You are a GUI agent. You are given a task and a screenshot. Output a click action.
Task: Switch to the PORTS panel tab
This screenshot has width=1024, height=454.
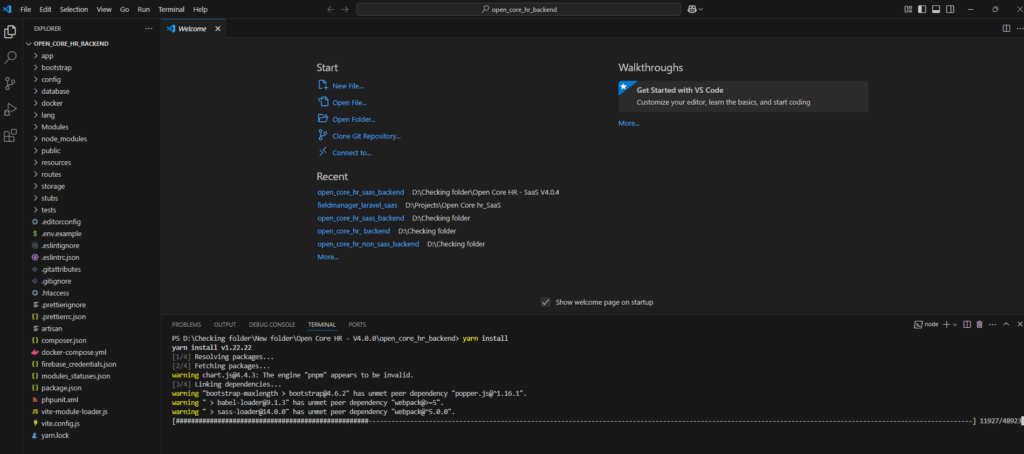pos(357,325)
